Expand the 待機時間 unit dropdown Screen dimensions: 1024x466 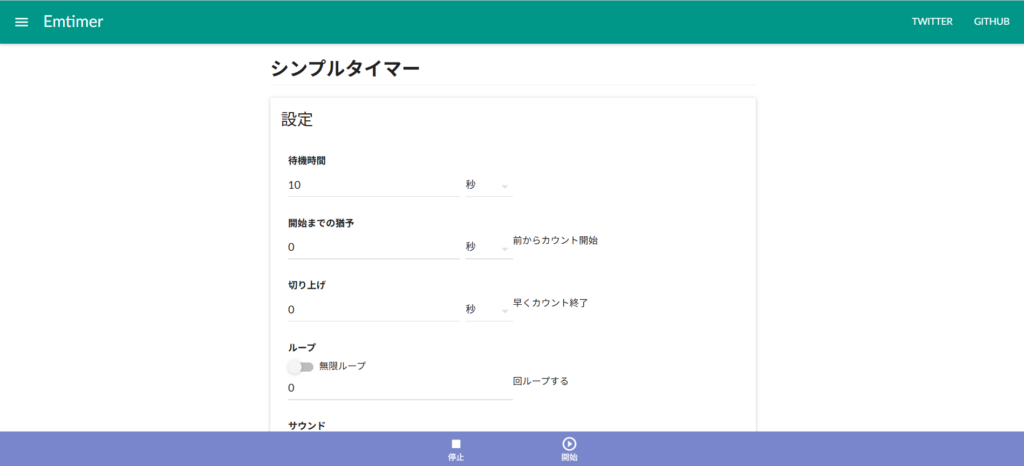[487, 185]
